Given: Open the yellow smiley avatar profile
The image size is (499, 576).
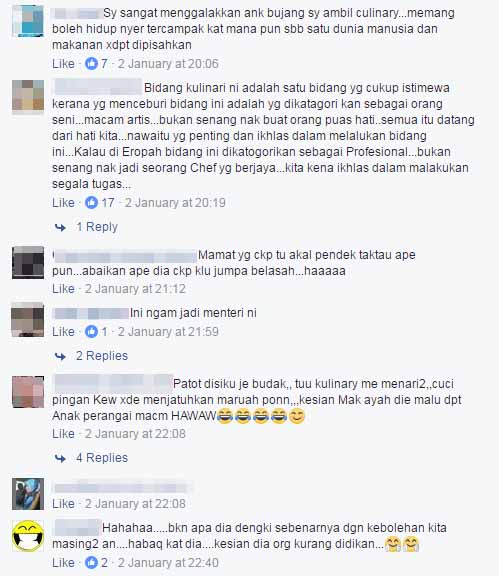Looking at the screenshot, I should click(28, 536).
